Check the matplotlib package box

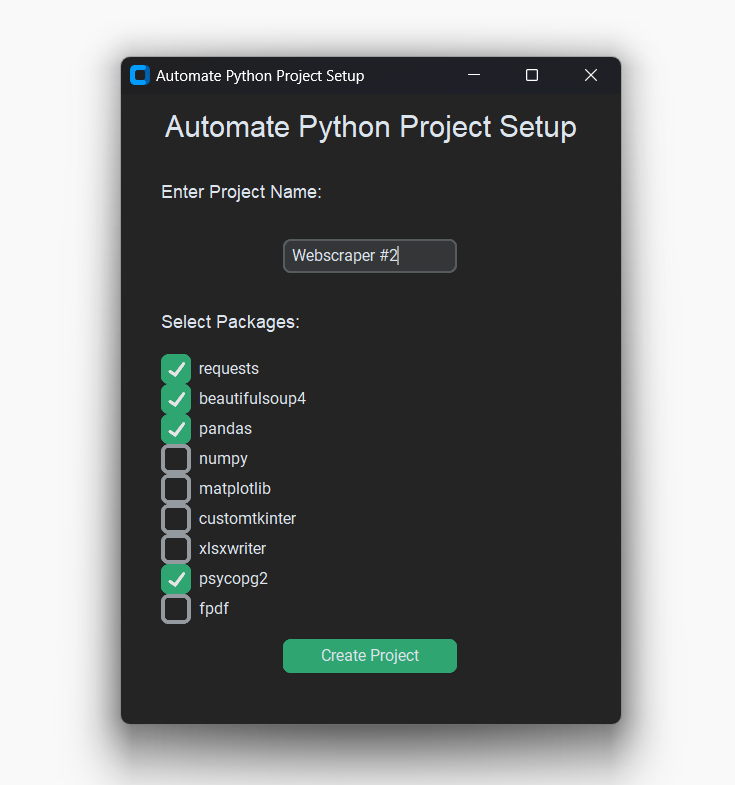[176, 489]
